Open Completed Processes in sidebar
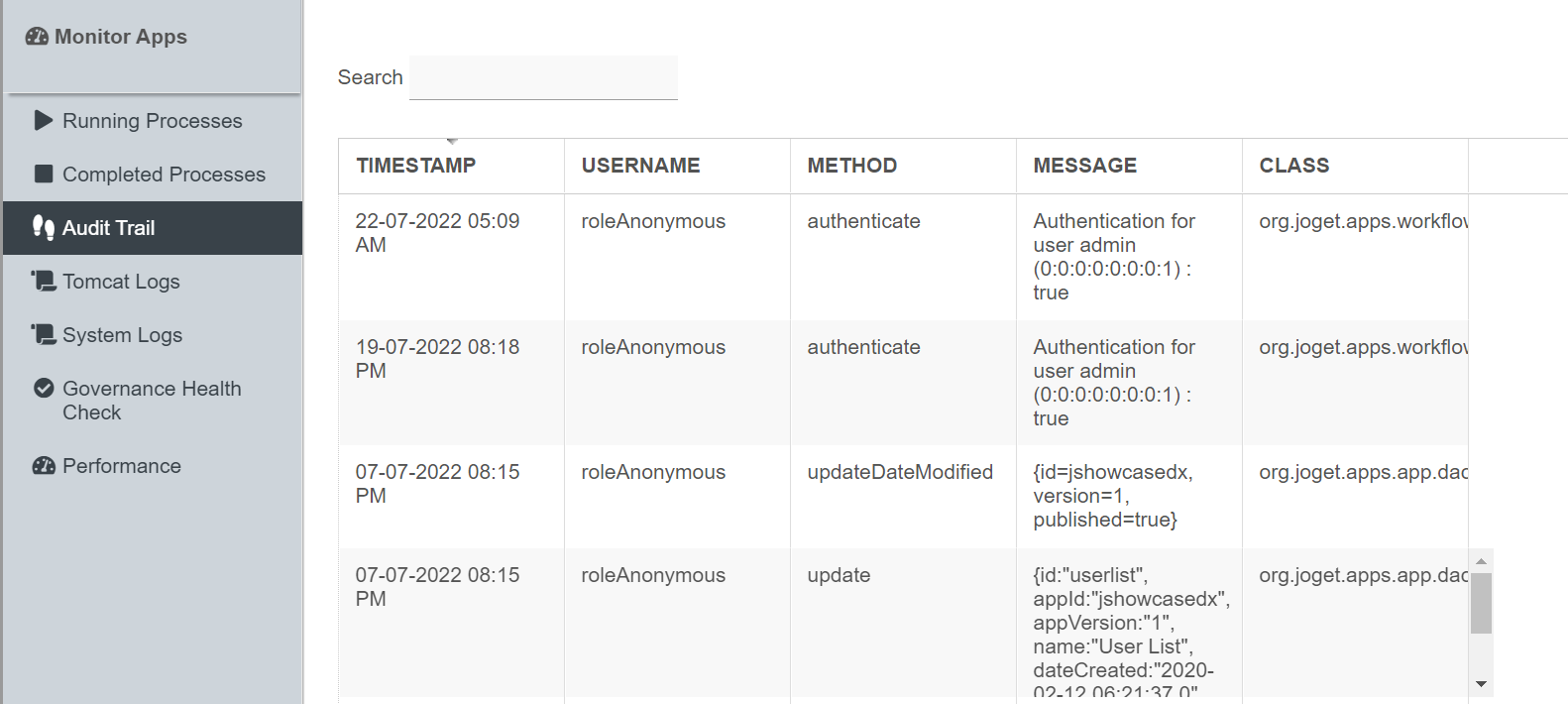1568x704 pixels. point(164,175)
